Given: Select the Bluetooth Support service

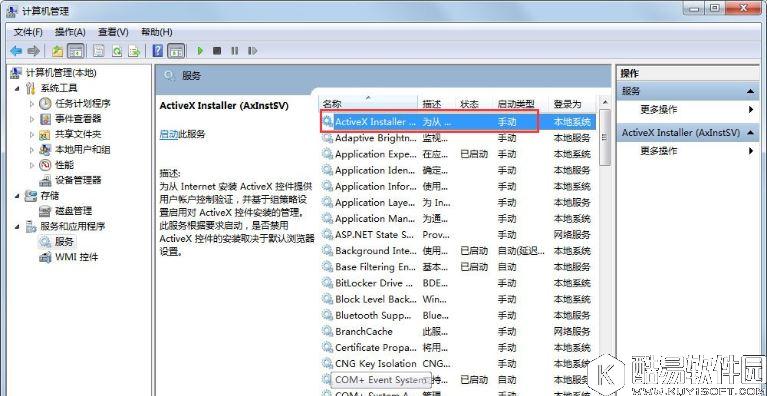Looking at the screenshot, I should 458,315.
